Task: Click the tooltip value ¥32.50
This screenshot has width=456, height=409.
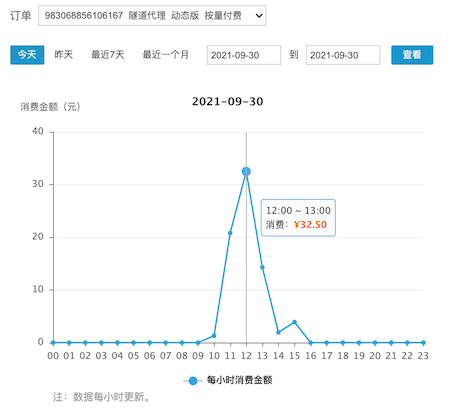Action: pos(310,225)
